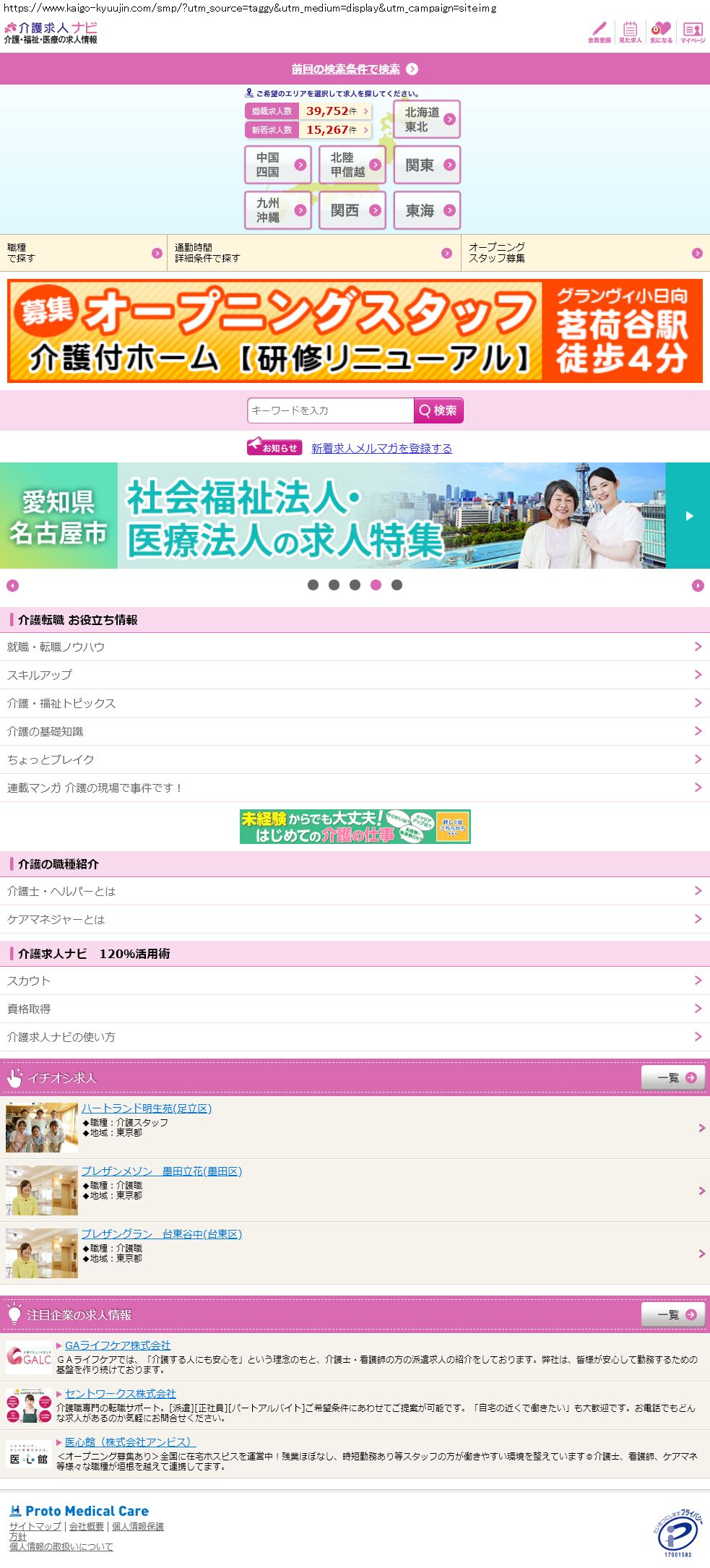
Task: Open the 会員登録 pencil icon
Action: point(599,32)
